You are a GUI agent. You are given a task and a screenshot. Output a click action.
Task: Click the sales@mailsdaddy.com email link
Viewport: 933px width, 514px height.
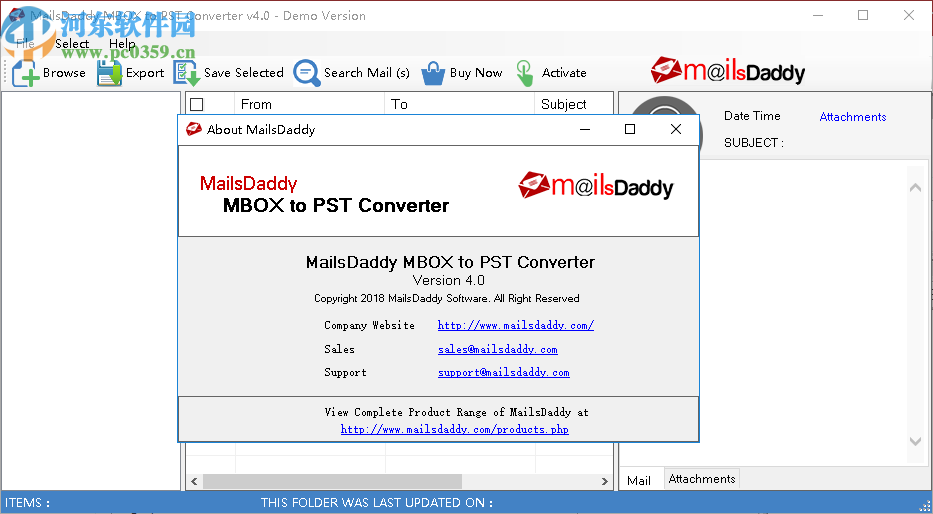[497, 349]
